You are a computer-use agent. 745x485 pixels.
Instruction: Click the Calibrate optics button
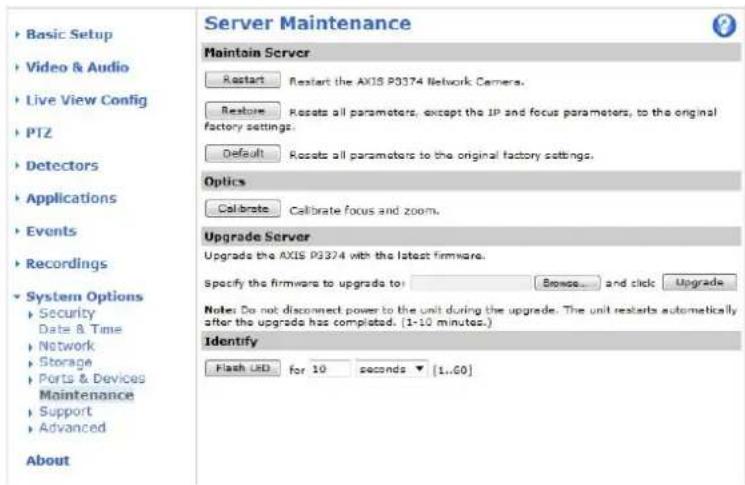click(243, 209)
